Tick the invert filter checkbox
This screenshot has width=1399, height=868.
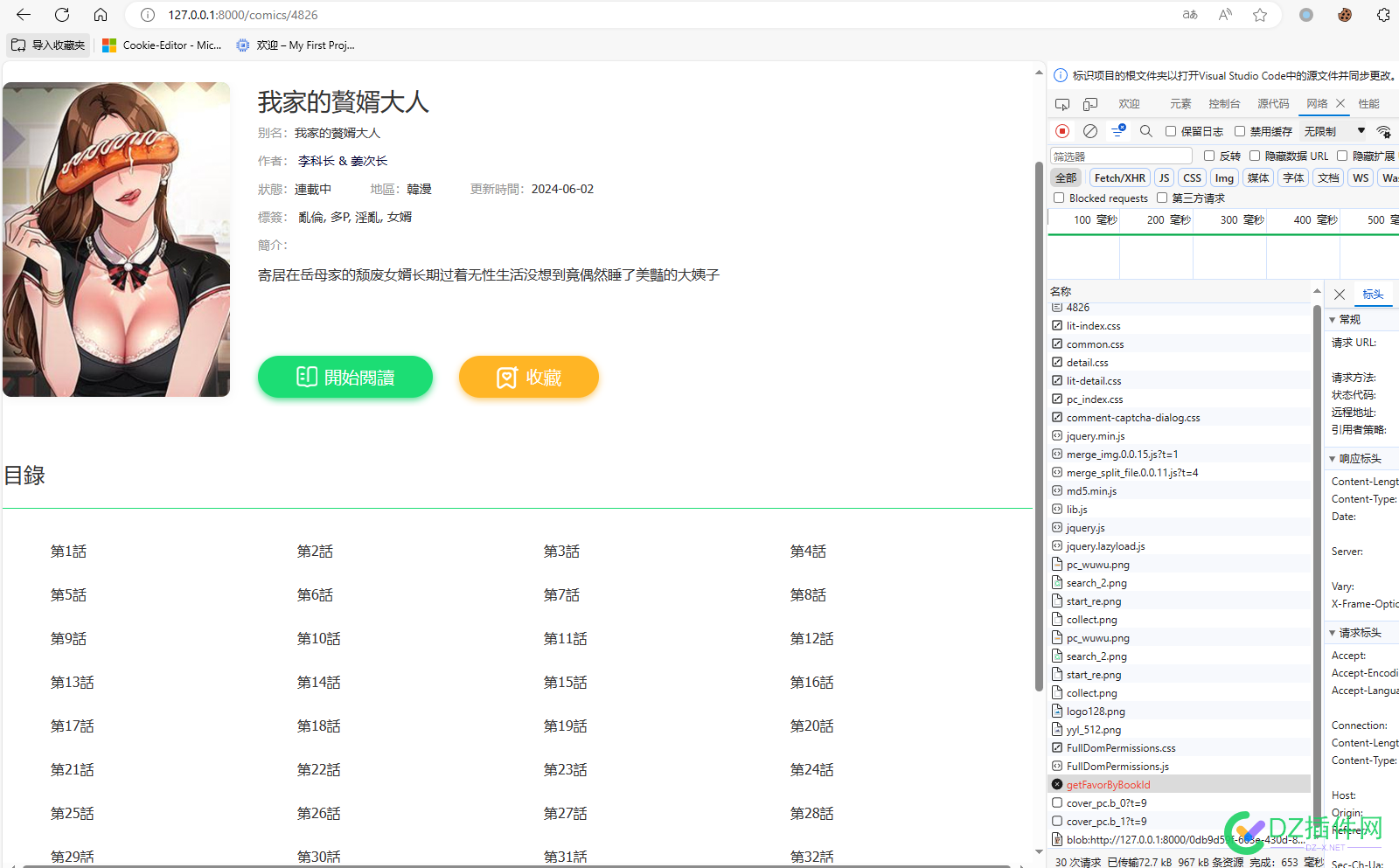(1209, 156)
